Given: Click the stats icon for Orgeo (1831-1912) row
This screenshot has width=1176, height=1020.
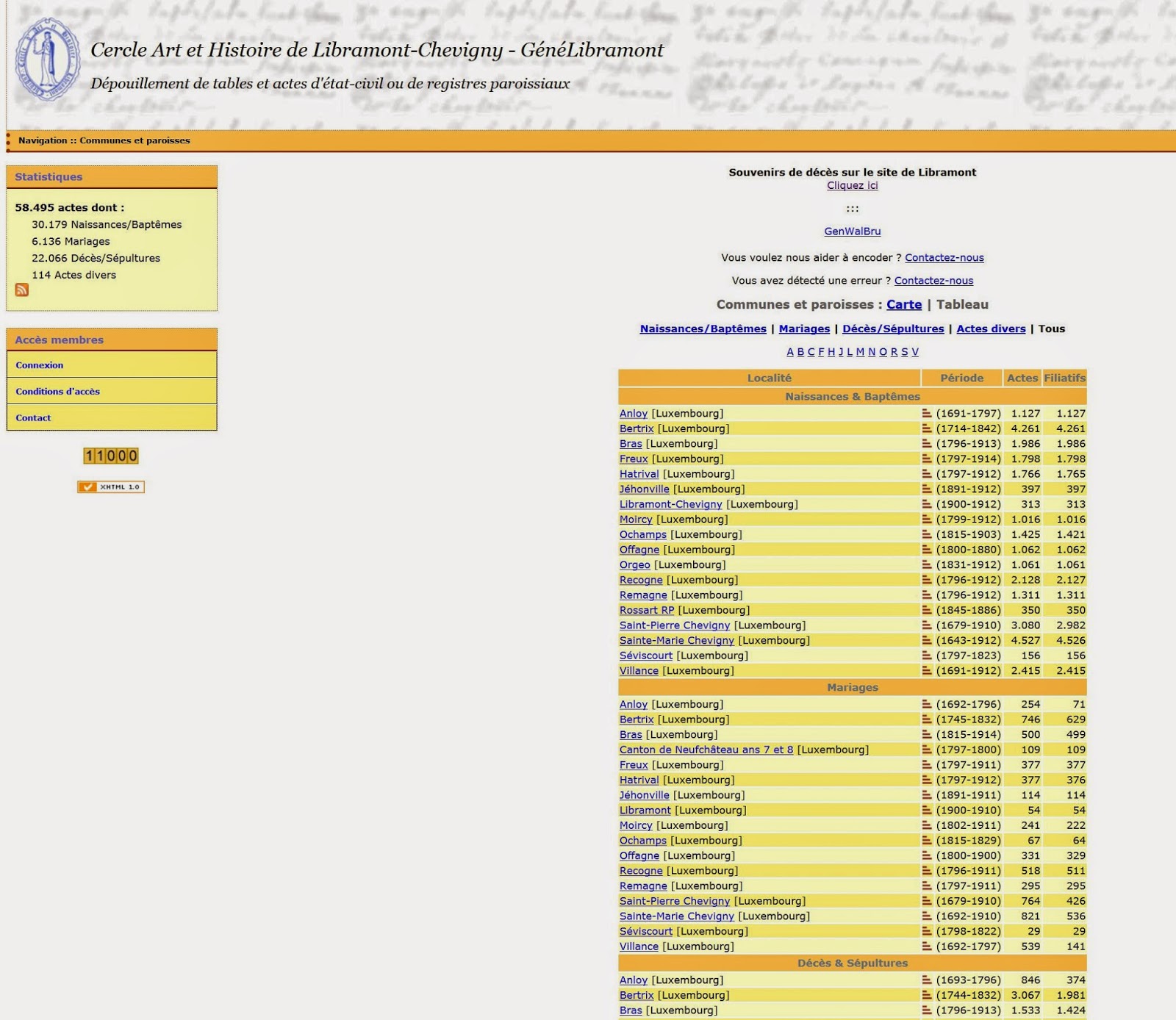Looking at the screenshot, I should (926, 565).
